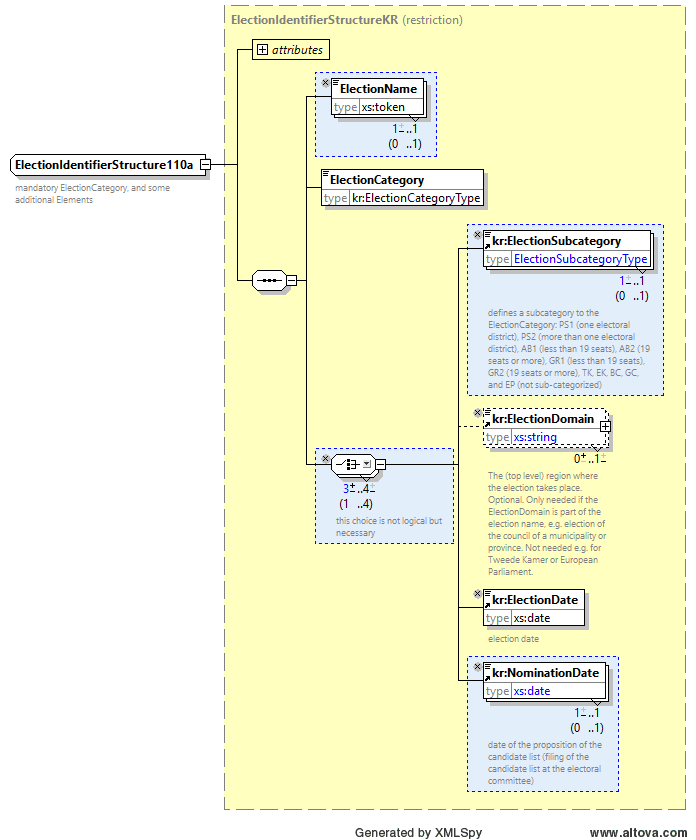This screenshot has width=696, height=840.
Task: Click the restriction marker beside kr:ElectionDate
Action: pyautogui.click(x=477, y=594)
